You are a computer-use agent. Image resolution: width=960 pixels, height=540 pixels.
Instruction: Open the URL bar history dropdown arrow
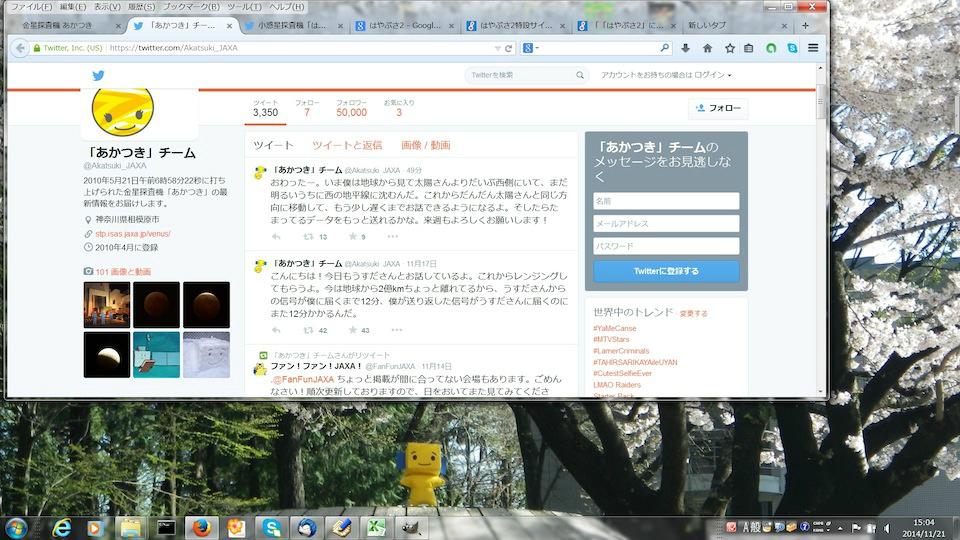[x=497, y=48]
